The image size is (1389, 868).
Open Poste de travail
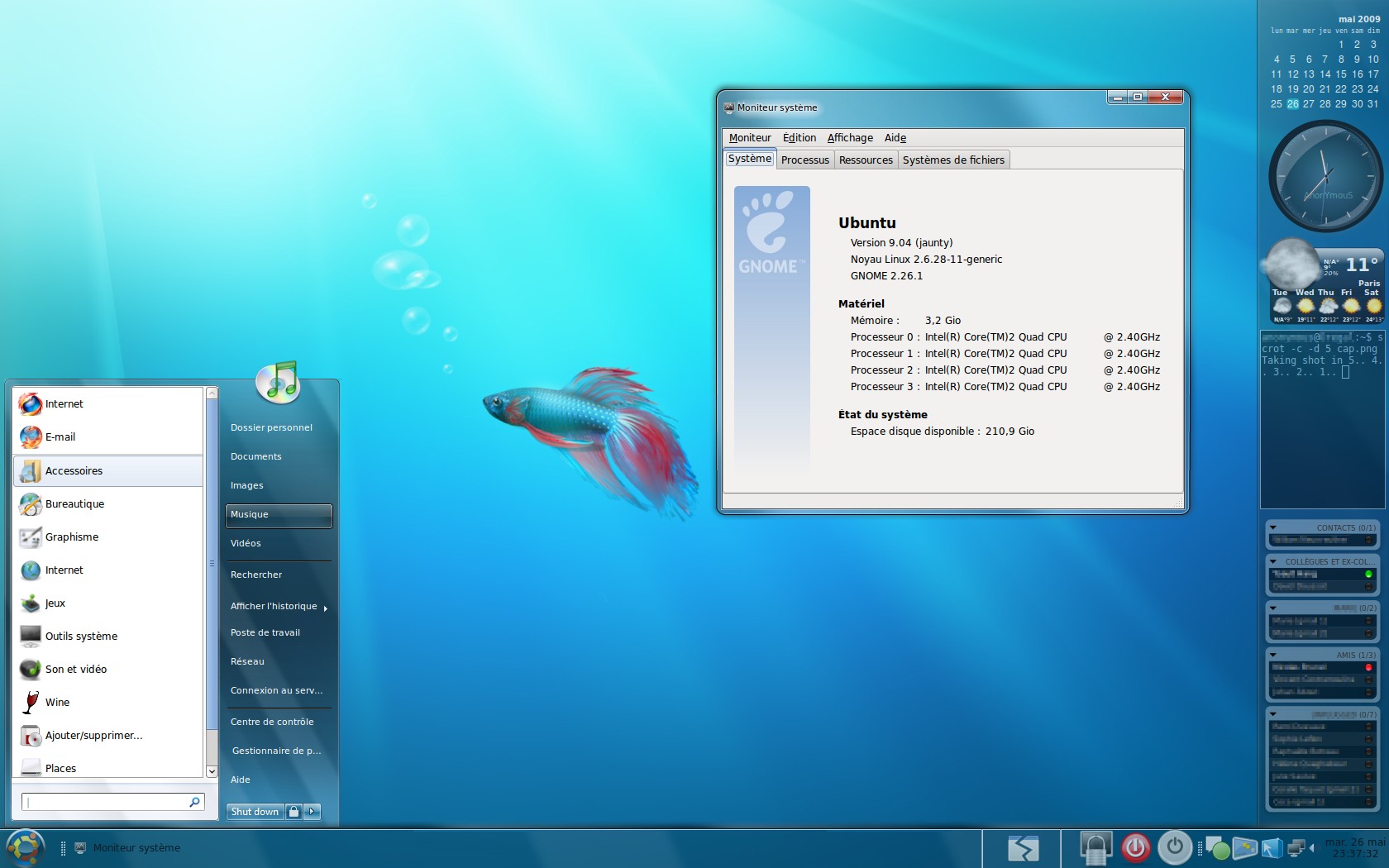[x=265, y=633]
